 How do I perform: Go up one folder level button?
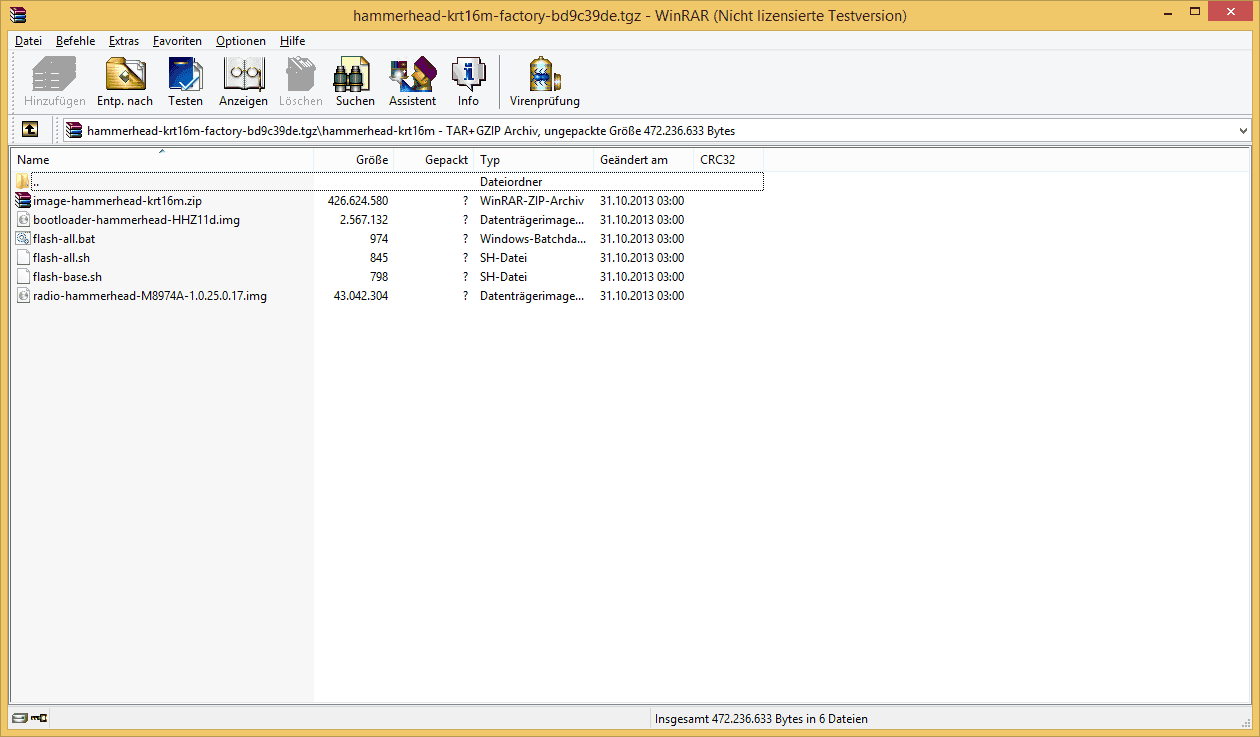tap(30, 130)
